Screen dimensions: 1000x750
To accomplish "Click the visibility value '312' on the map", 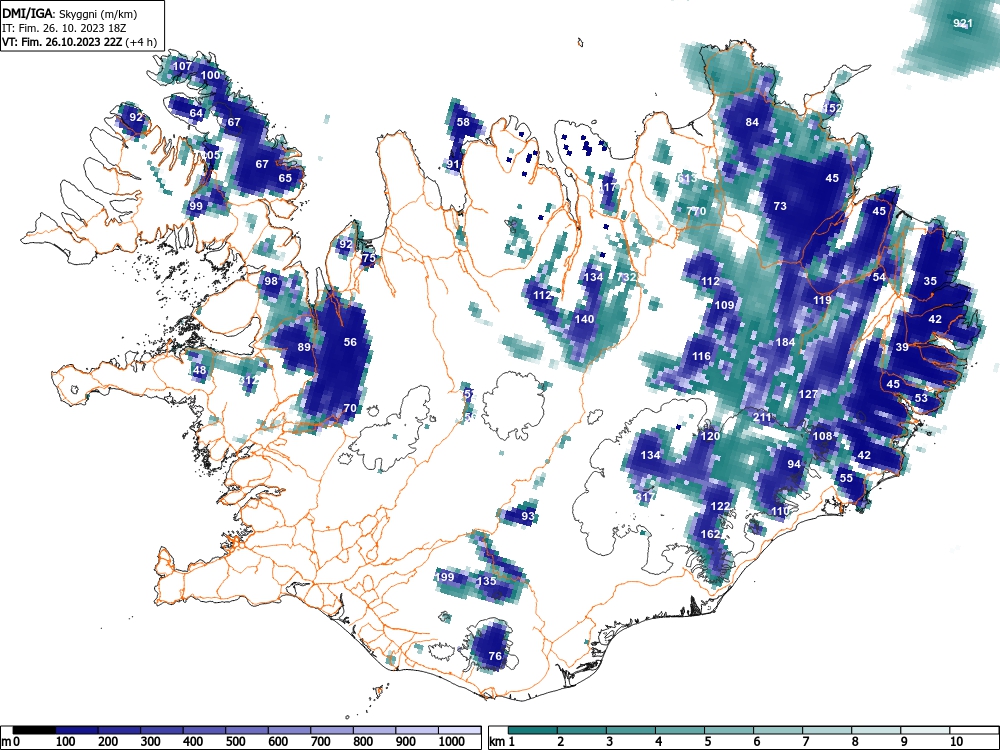I will tap(248, 380).
